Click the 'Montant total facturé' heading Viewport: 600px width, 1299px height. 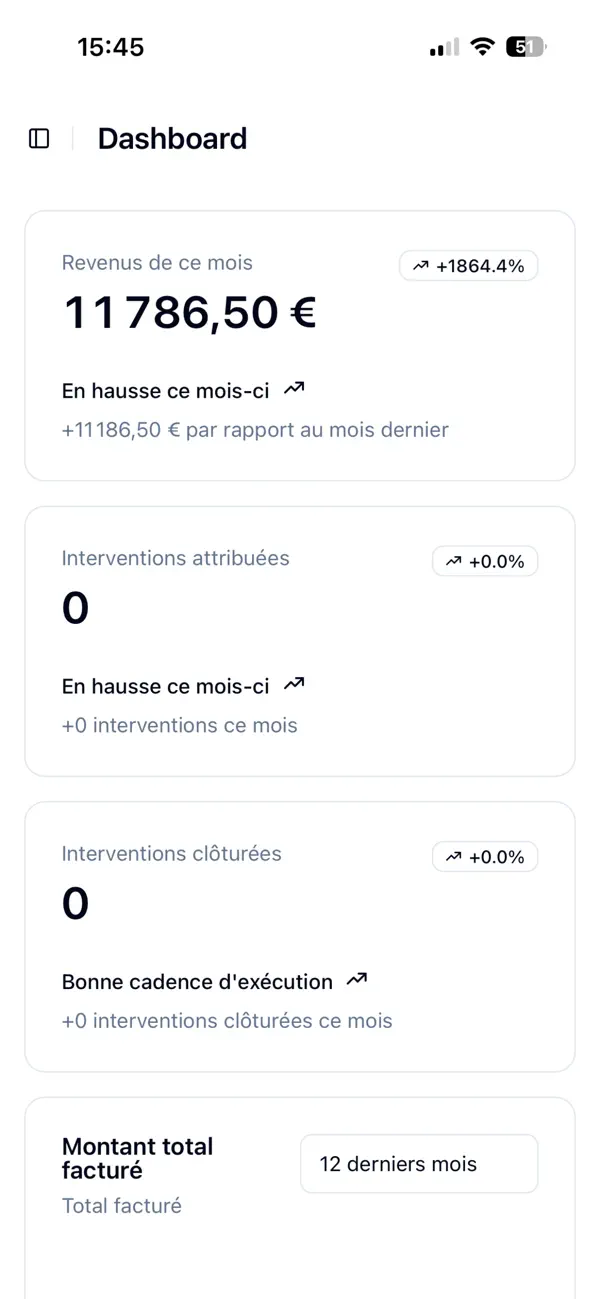pos(138,1158)
